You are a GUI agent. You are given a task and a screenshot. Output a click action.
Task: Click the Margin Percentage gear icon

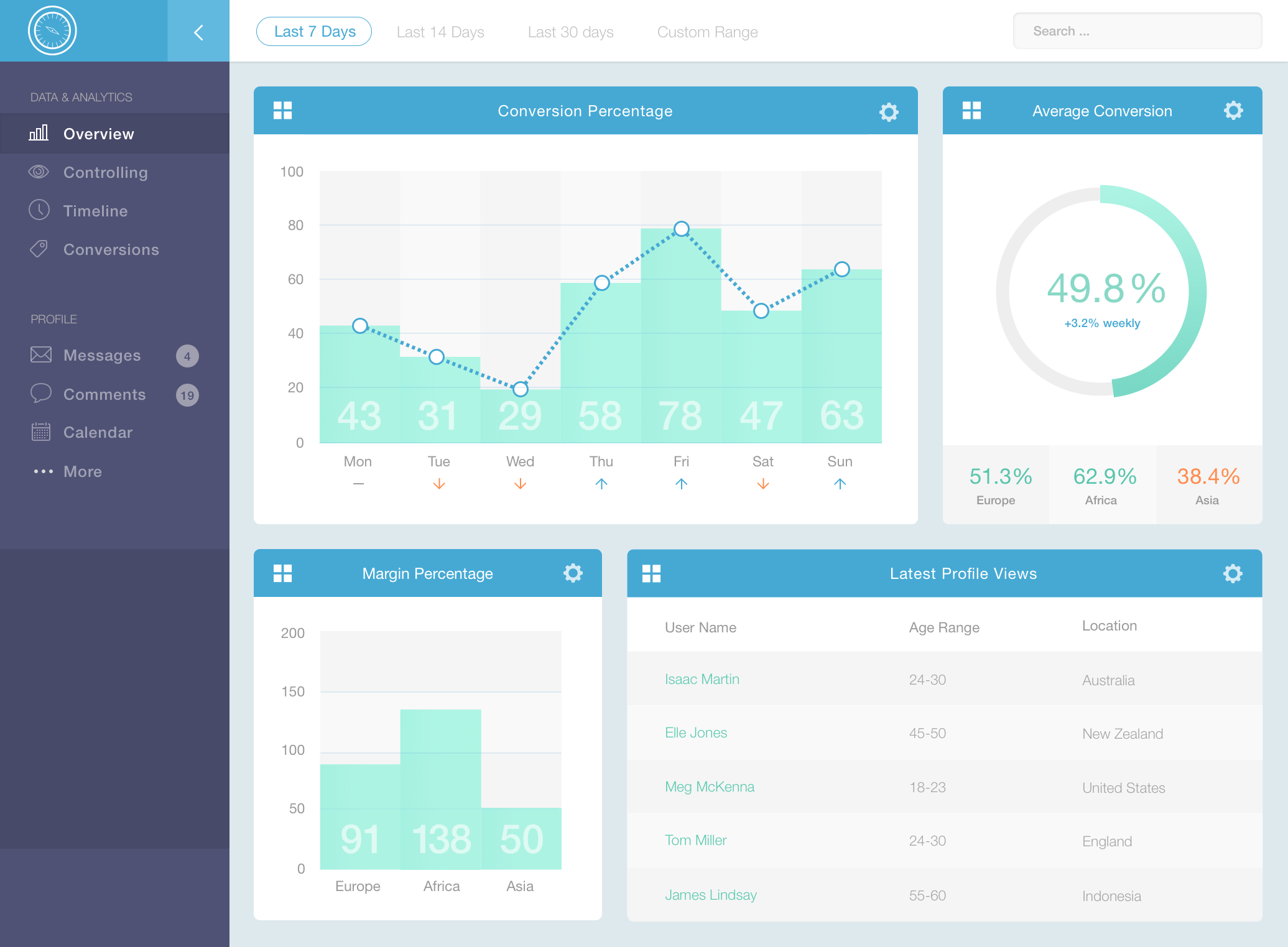[572, 573]
